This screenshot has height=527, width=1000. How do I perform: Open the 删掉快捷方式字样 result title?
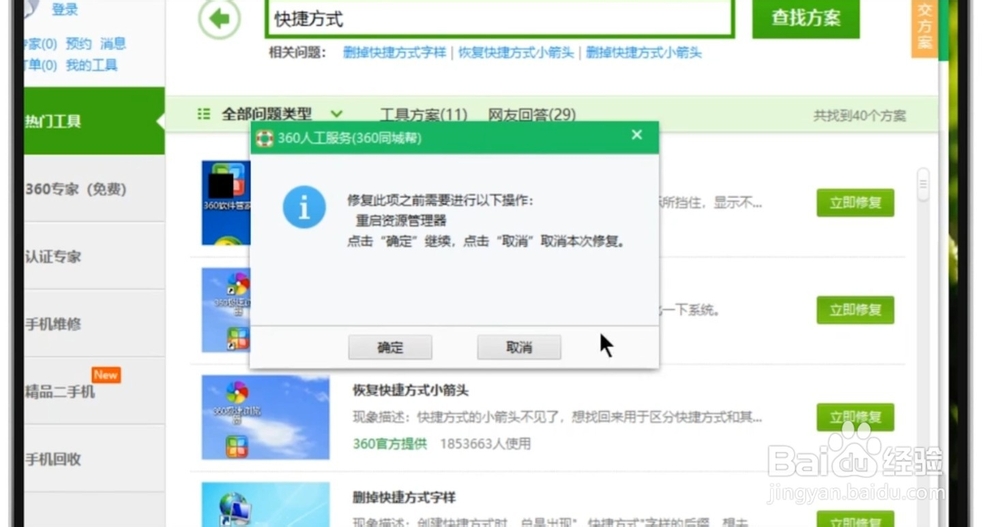tap(404, 497)
